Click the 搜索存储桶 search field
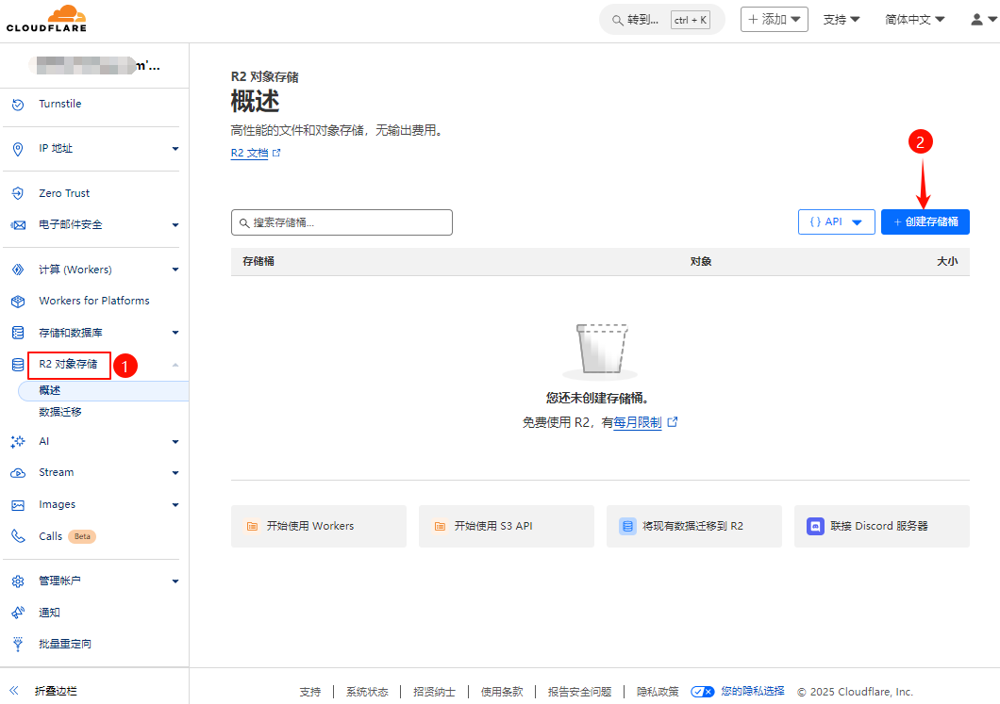The image size is (1000, 704). click(341, 222)
